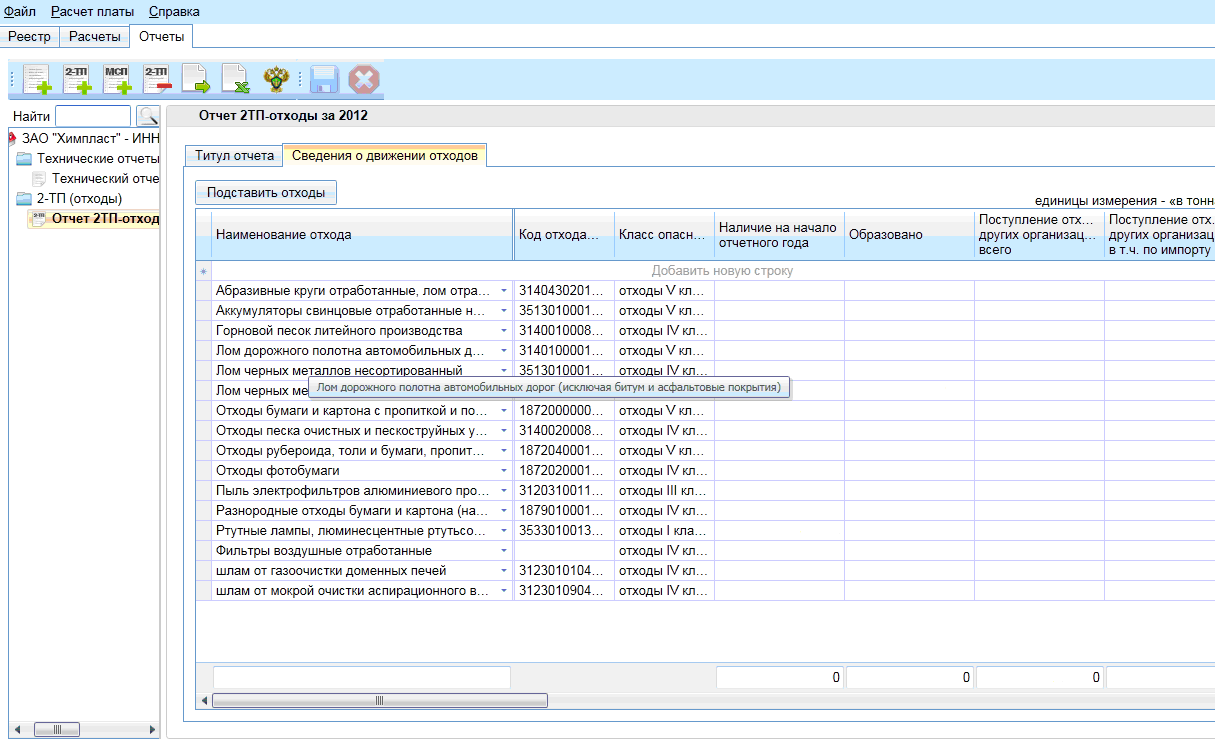Open the Справка menu
Screen dimensions: 1215x747
174,11
